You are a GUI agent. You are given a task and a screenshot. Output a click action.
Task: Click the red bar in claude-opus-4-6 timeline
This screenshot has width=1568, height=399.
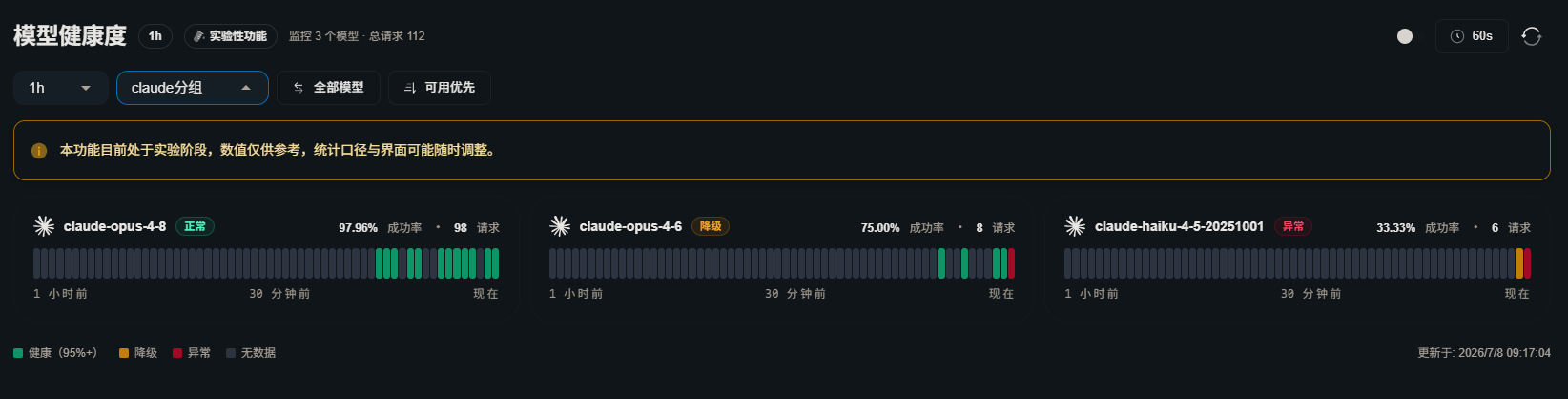pos(1011,263)
